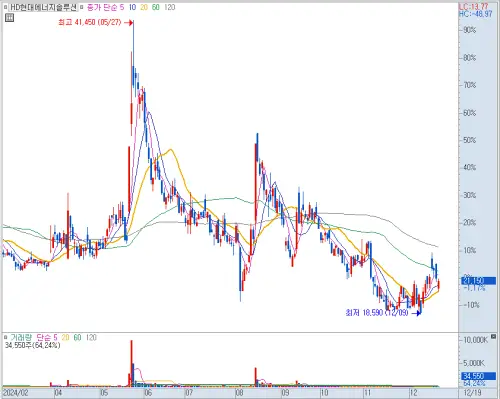Select the price moving average period 20
This screenshot has height=399, width=500.
pos(144,7)
